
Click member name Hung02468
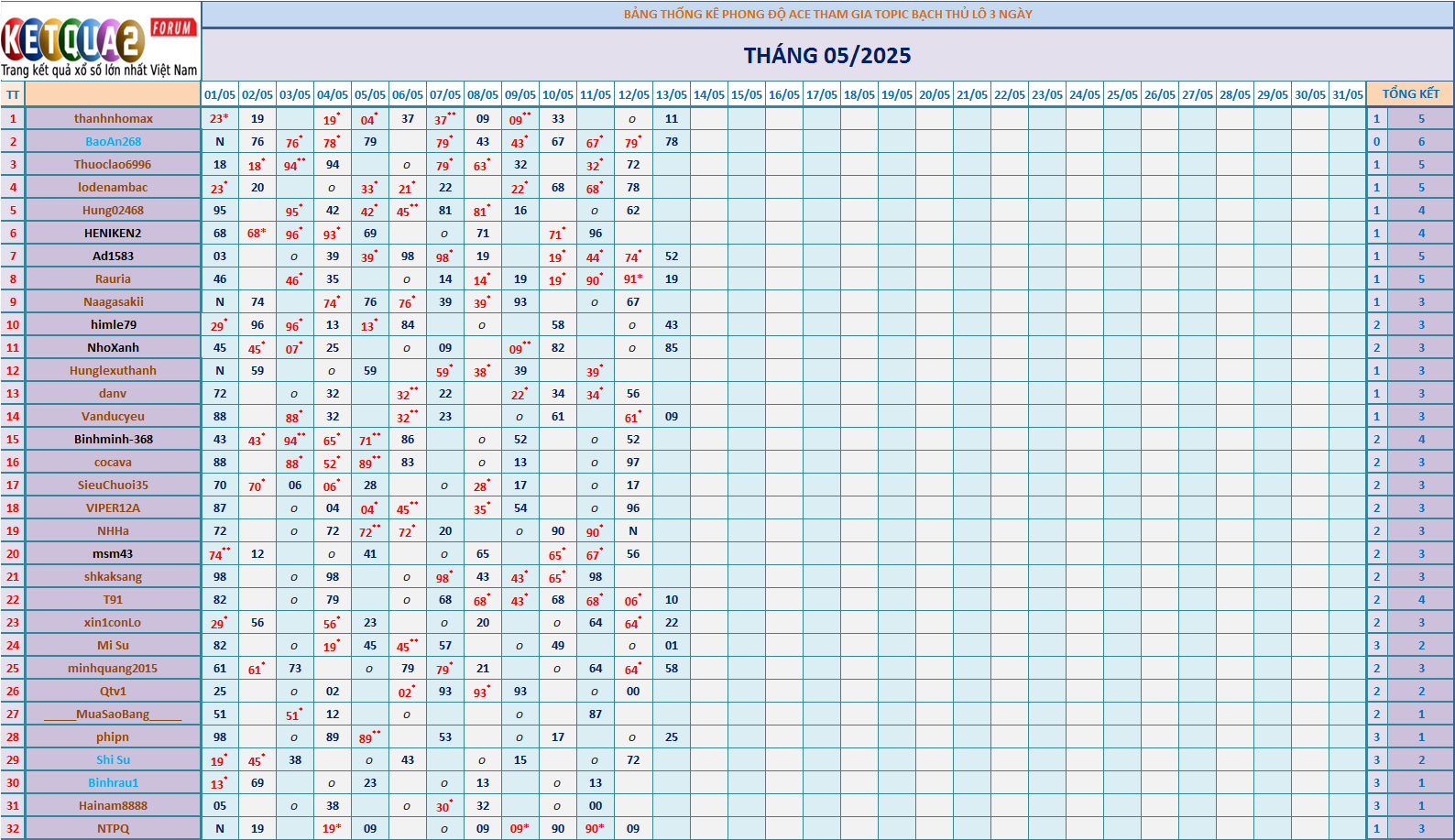pyautogui.click(x=113, y=210)
